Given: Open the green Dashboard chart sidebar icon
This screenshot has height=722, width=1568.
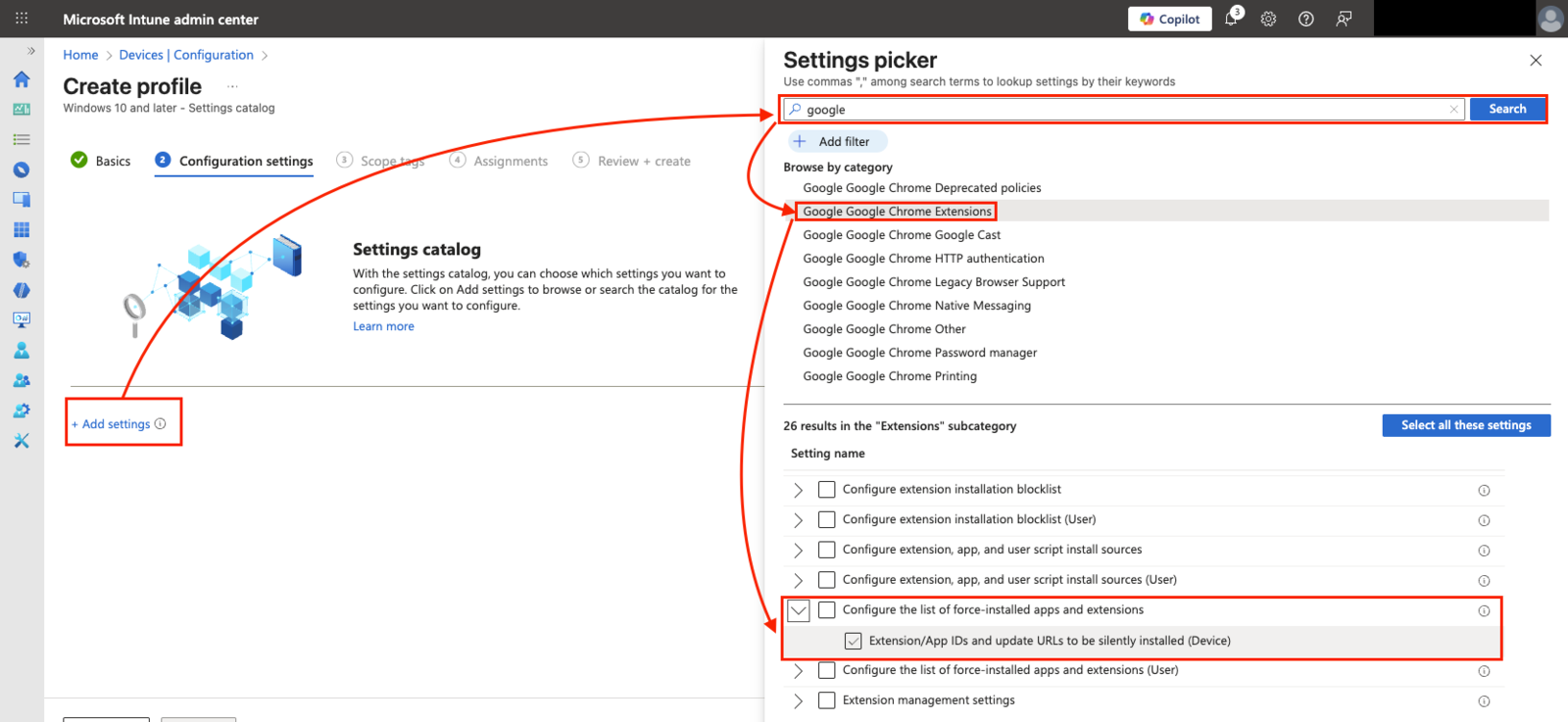Looking at the screenshot, I should click(x=22, y=109).
